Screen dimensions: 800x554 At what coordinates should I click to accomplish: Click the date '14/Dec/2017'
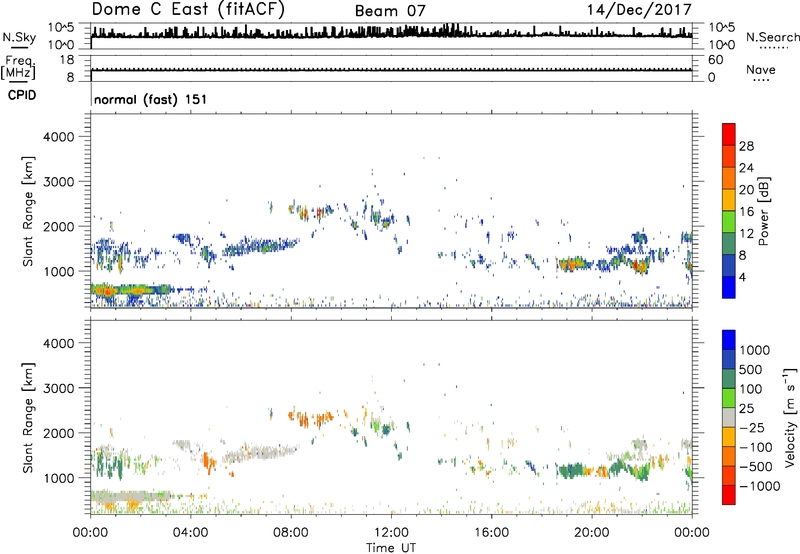639,10
